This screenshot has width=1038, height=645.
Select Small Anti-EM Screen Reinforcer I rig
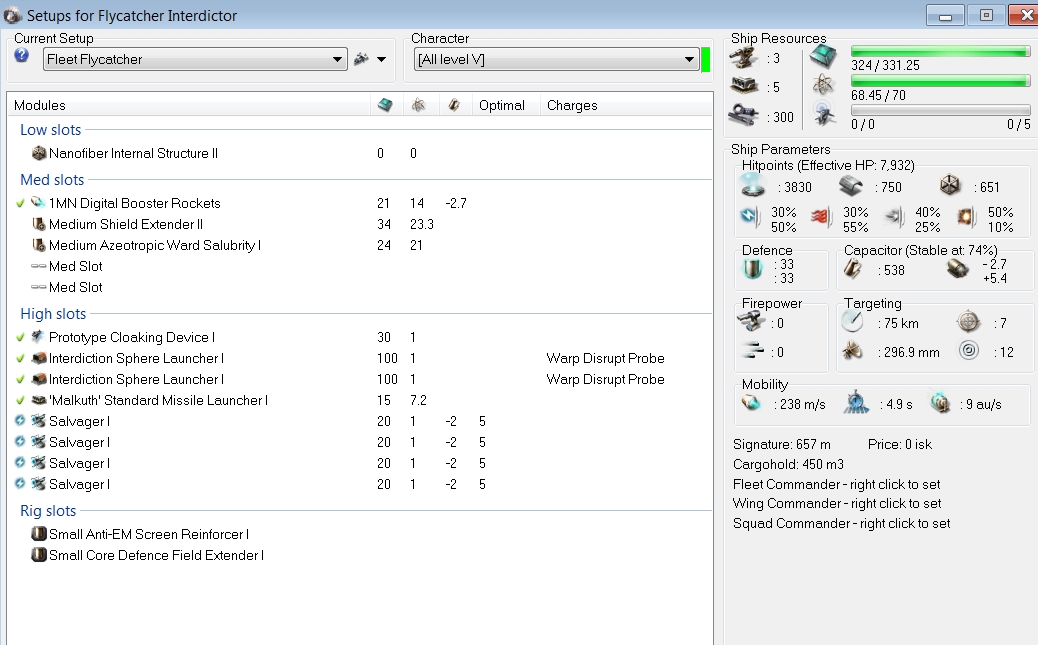point(149,534)
